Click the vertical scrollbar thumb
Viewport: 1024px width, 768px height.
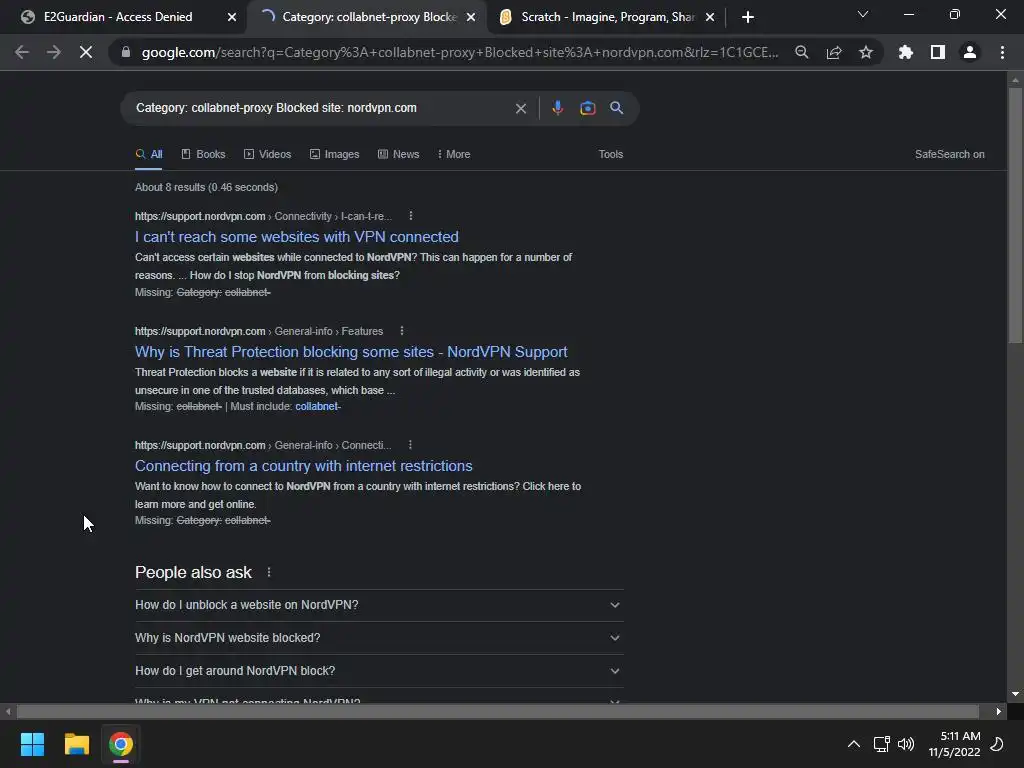pyautogui.click(x=1015, y=216)
